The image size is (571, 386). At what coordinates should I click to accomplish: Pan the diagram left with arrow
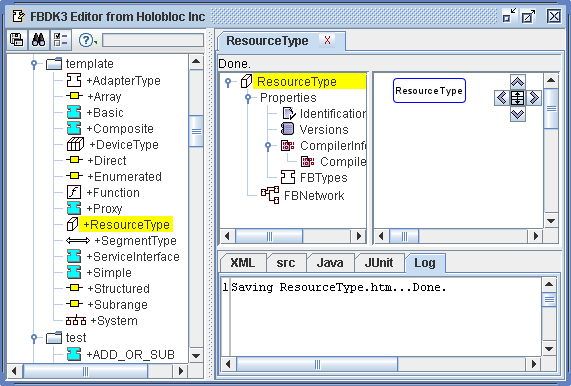pos(502,98)
